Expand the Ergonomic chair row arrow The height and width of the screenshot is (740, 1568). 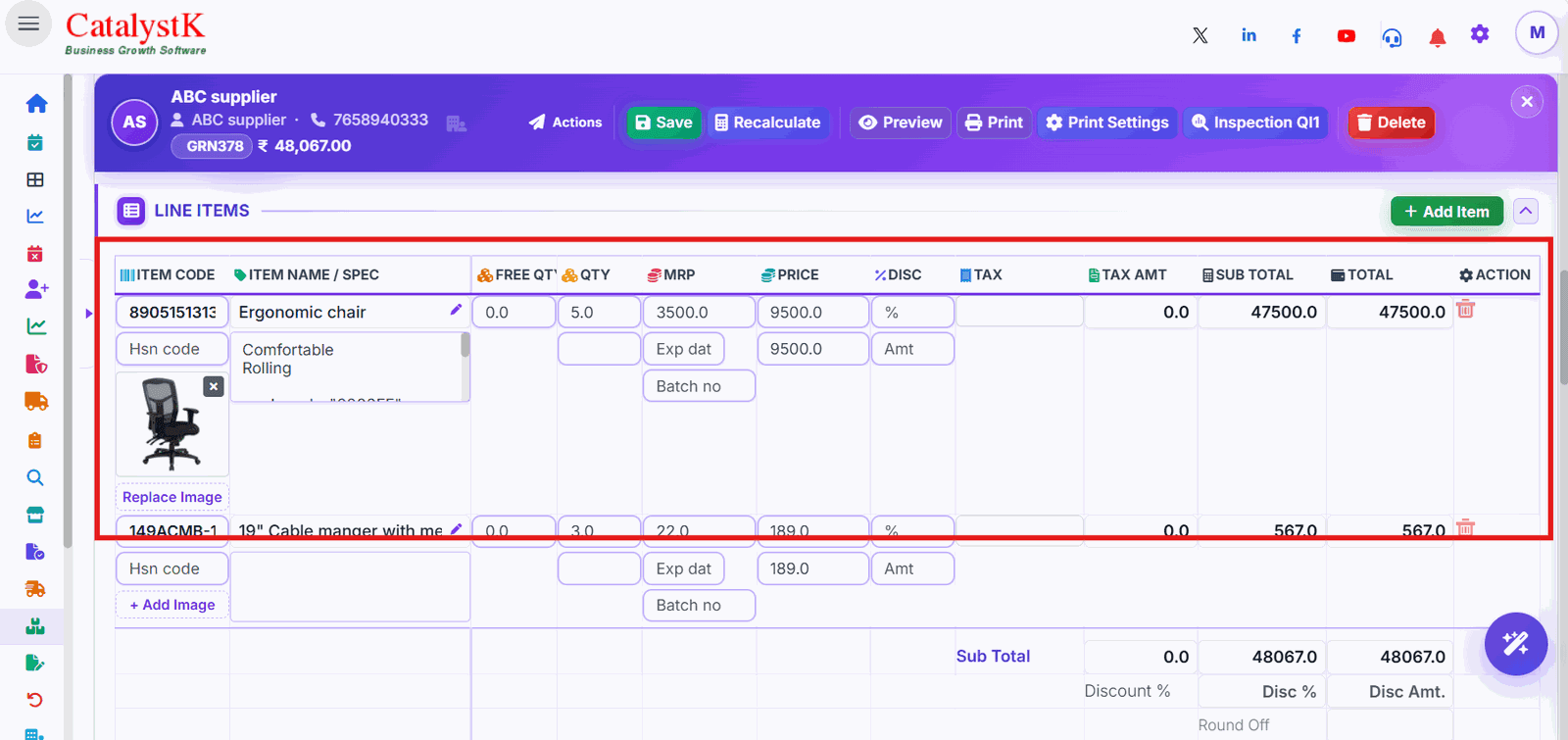pyautogui.click(x=89, y=314)
